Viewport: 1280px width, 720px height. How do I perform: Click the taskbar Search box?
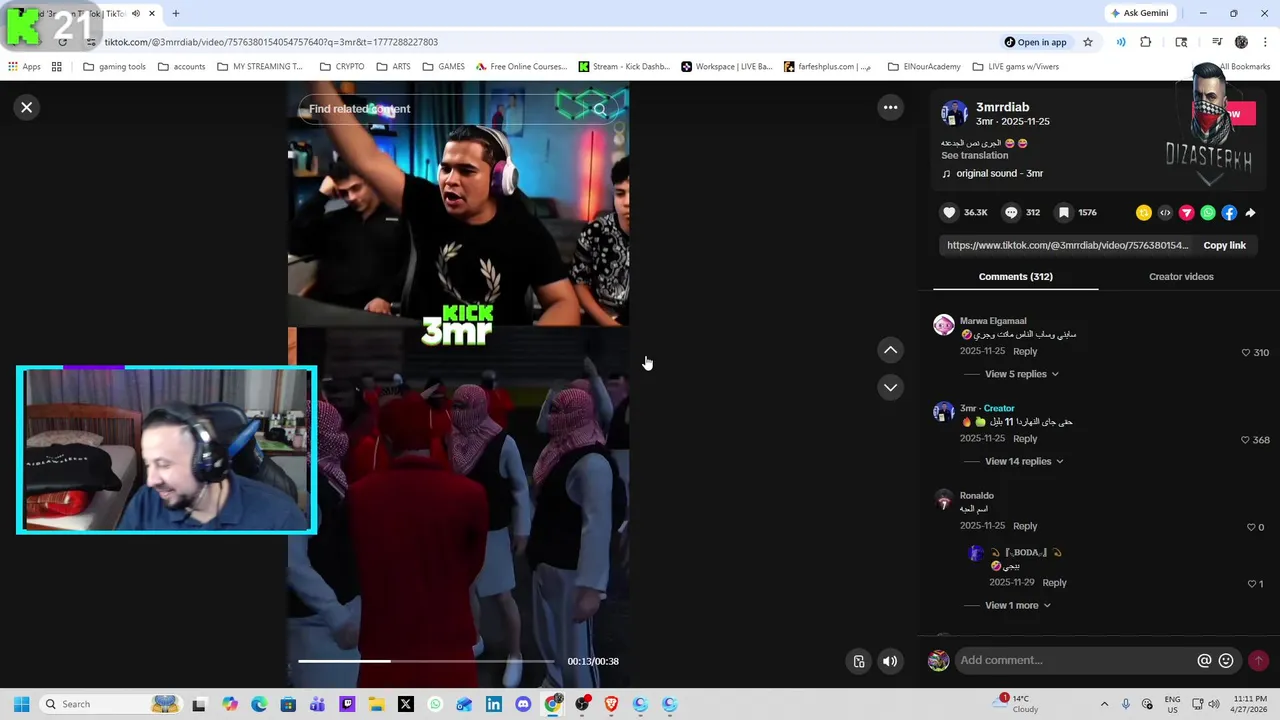point(110,704)
